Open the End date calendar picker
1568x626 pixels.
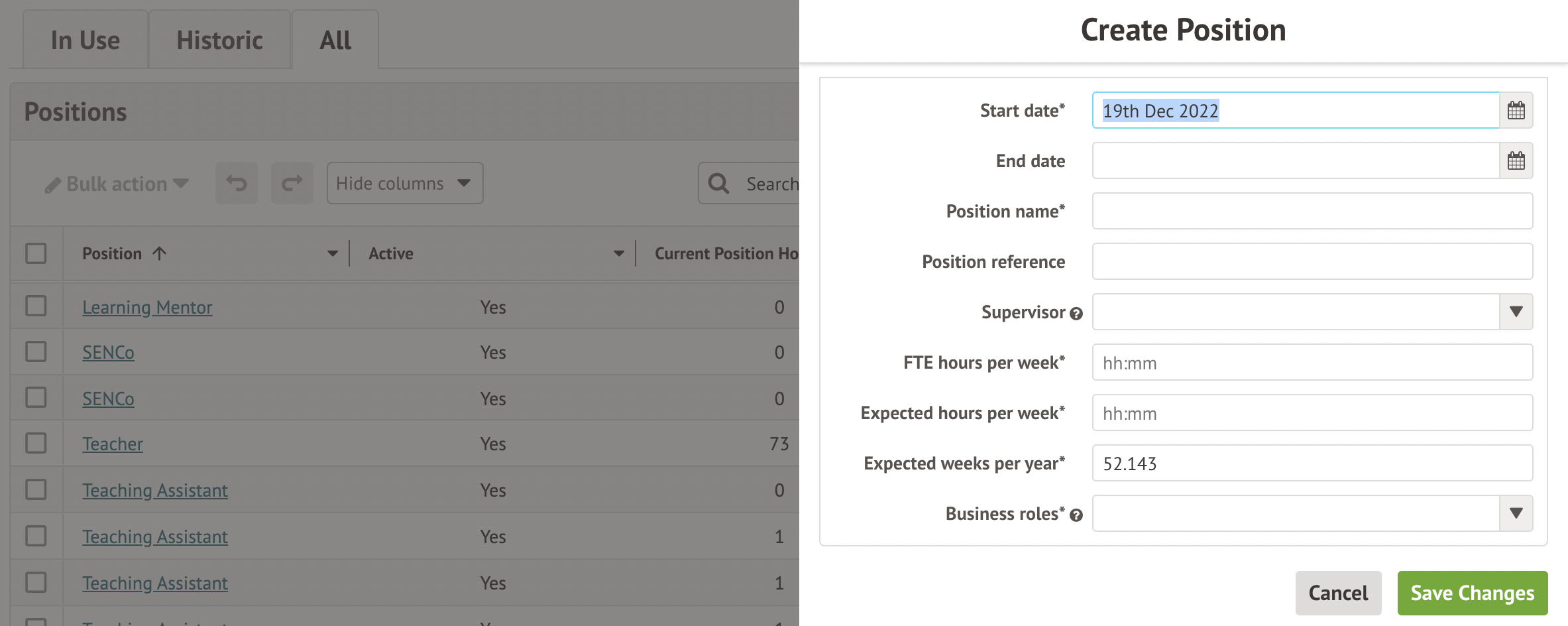point(1516,160)
